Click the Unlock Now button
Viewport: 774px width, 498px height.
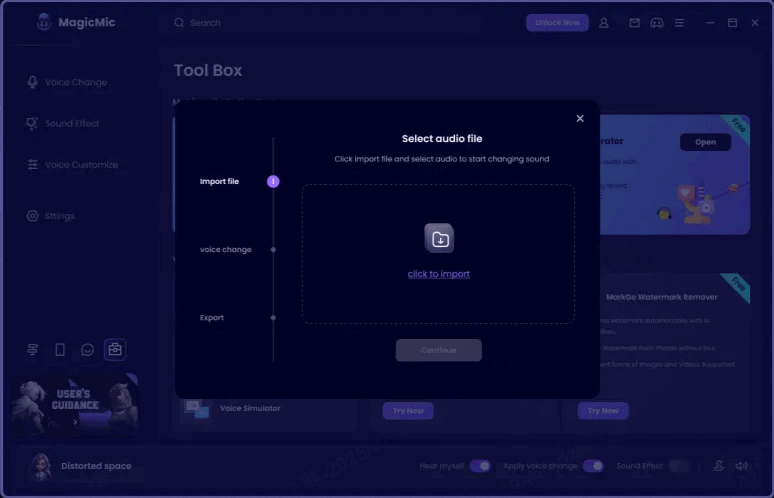coord(557,23)
